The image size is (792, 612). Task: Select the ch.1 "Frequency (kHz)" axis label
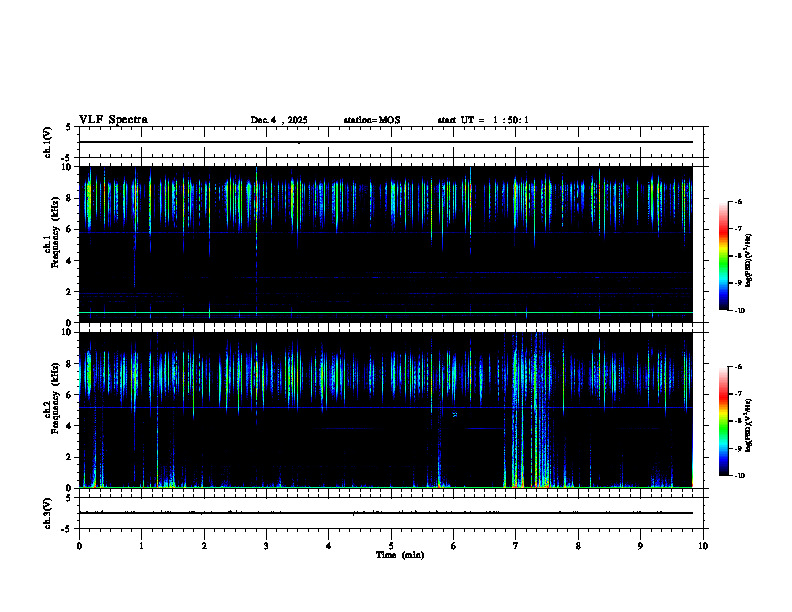(55, 232)
